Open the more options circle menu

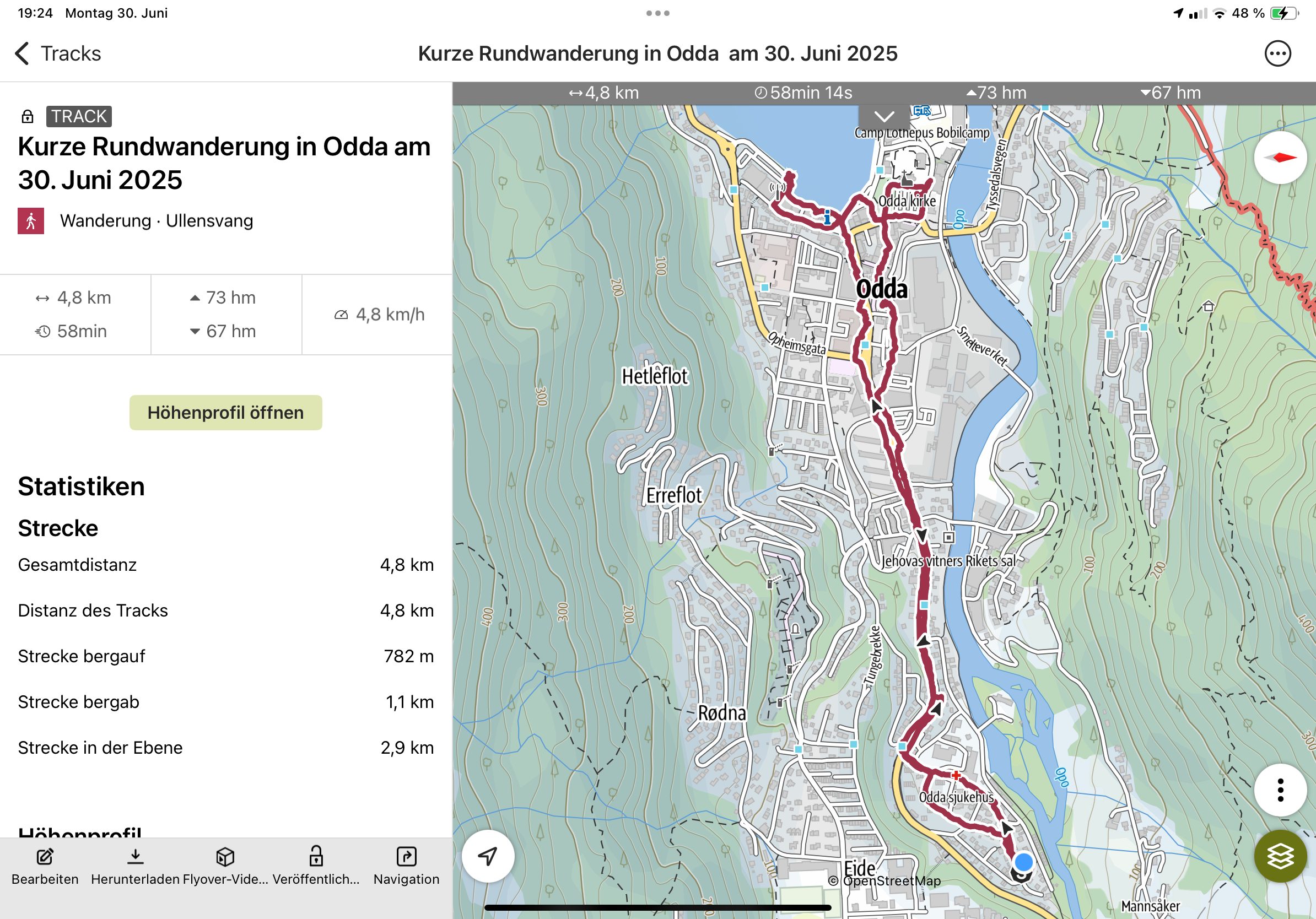pyautogui.click(x=1277, y=53)
